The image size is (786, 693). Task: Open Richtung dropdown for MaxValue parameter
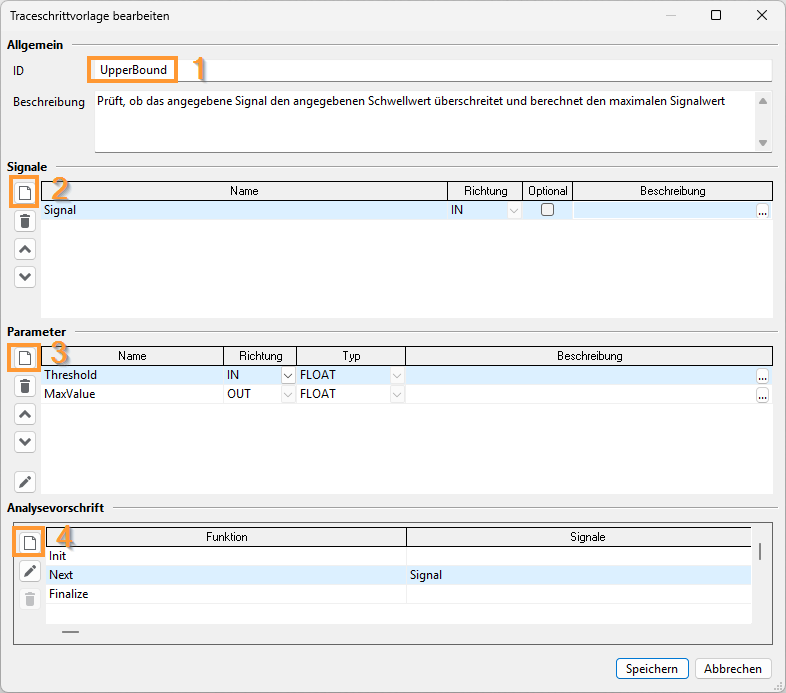pyautogui.click(x=288, y=395)
